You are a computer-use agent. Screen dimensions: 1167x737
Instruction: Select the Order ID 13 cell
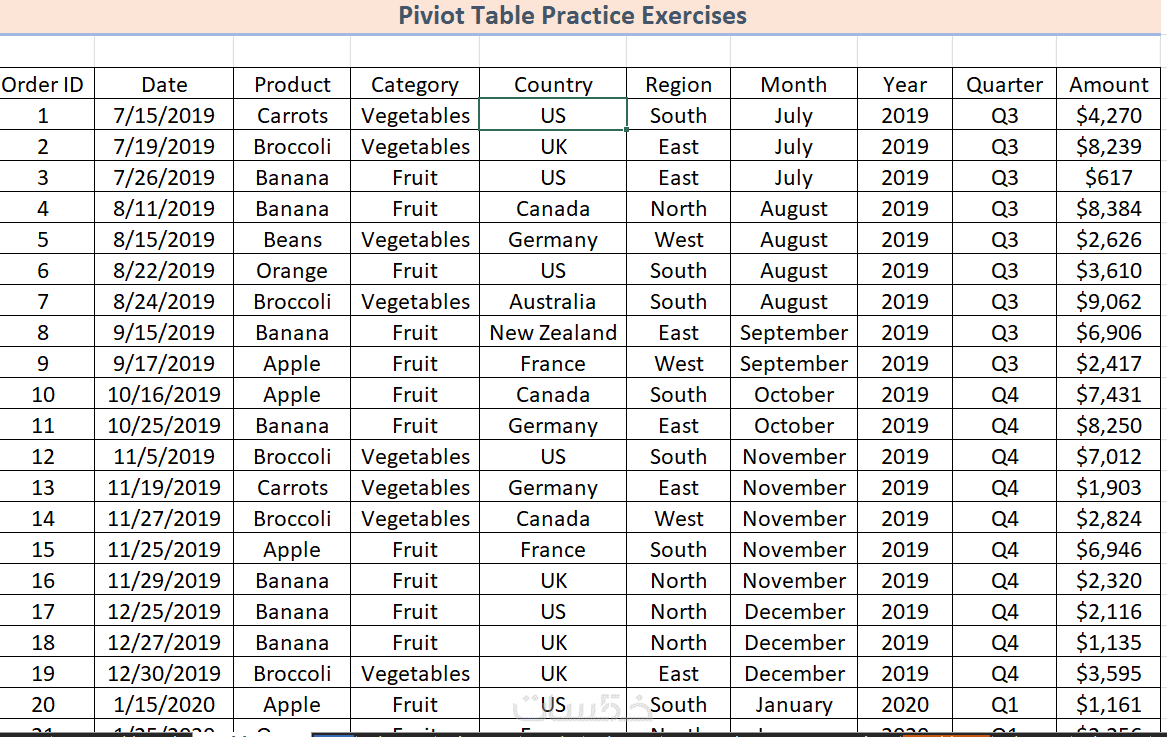click(43, 488)
